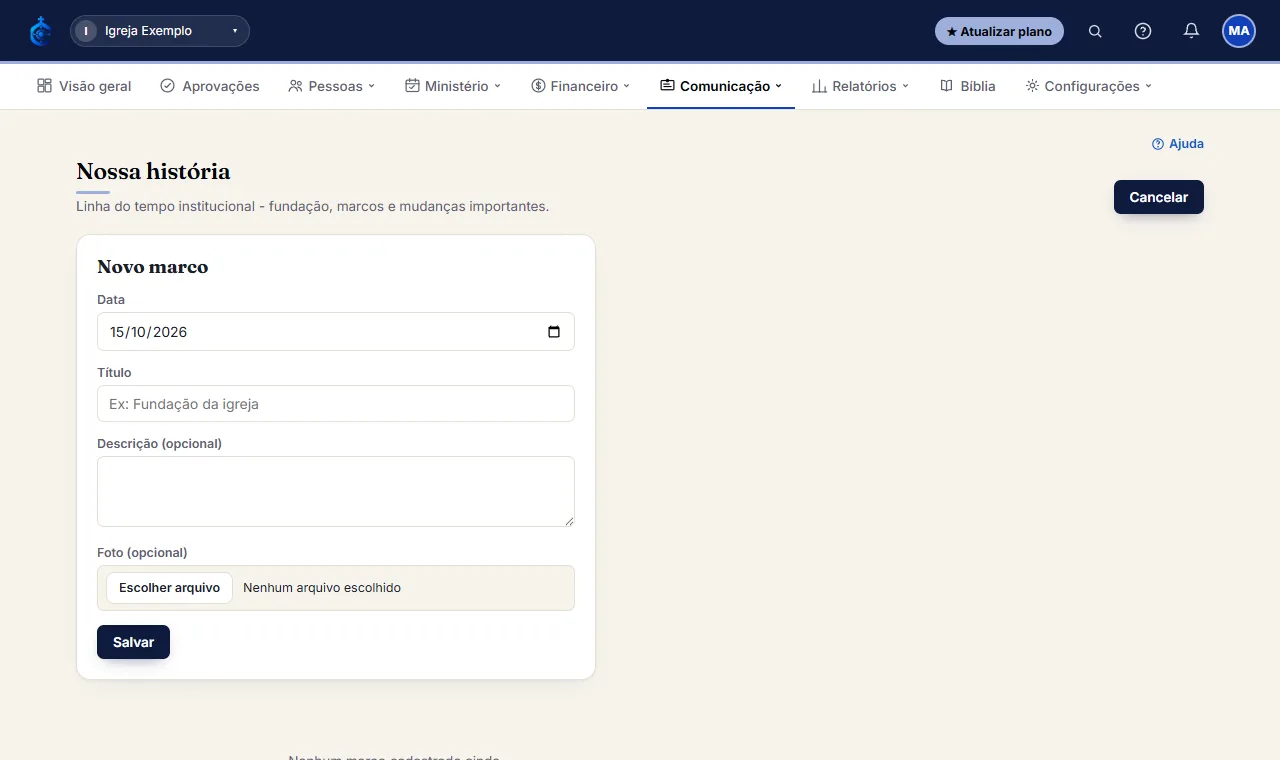Open the MA user avatar menu

point(1239,31)
